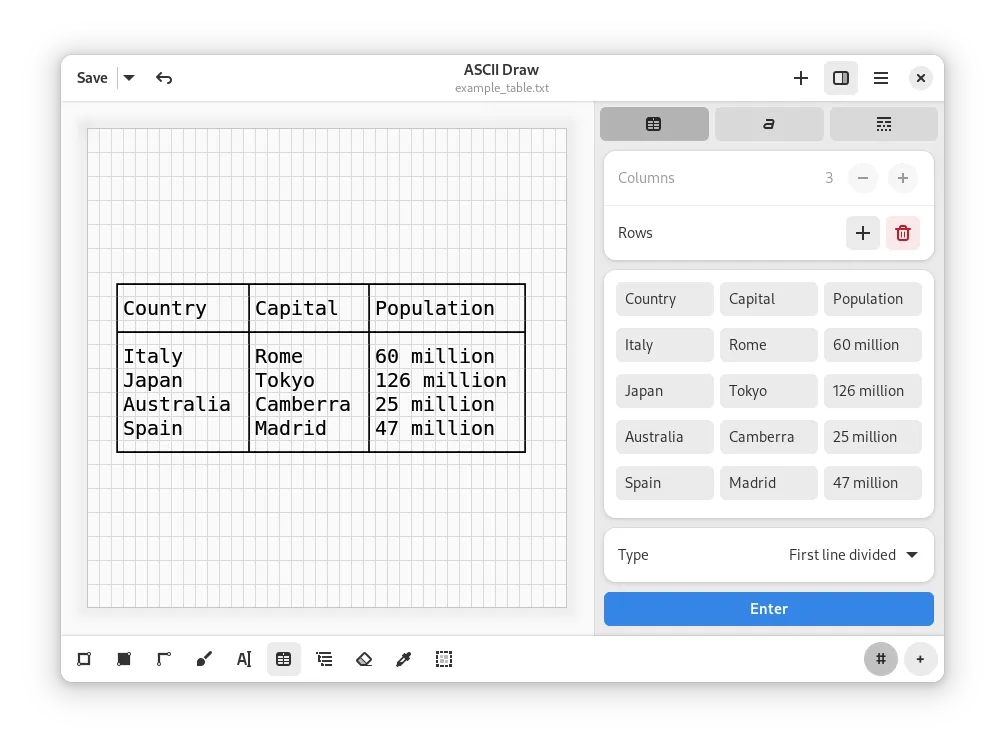Toggle the Table tool in bottom toolbar
This screenshot has height=749, width=1005.
[x=284, y=659]
